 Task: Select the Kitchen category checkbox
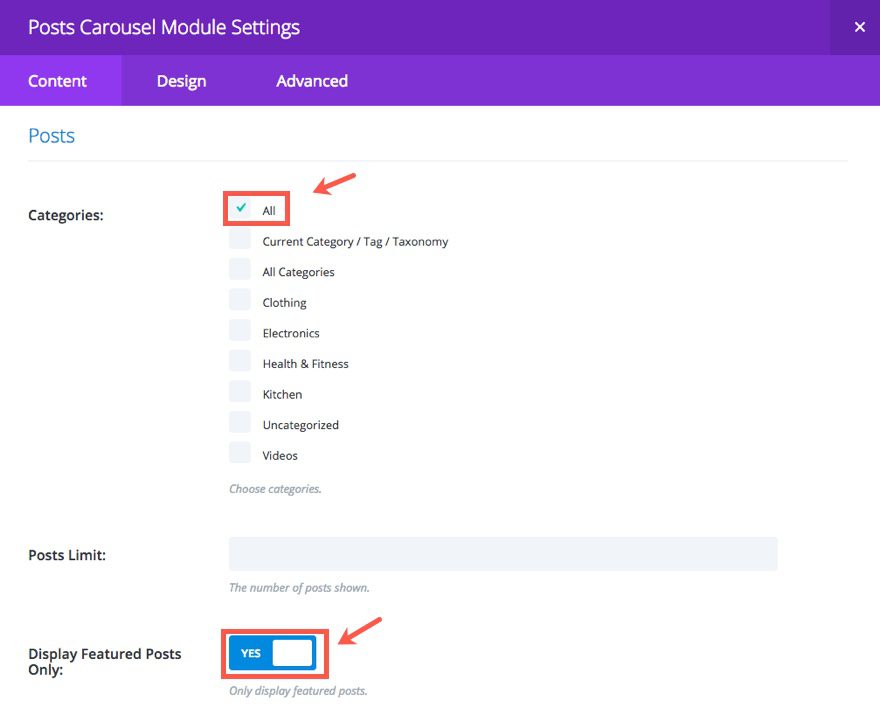240,391
